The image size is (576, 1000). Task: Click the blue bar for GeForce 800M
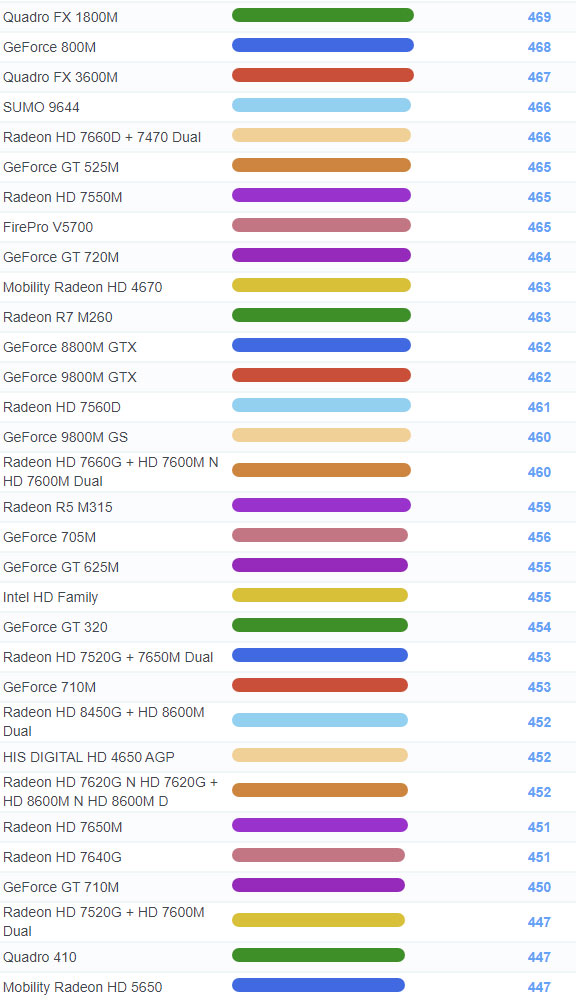(x=323, y=45)
